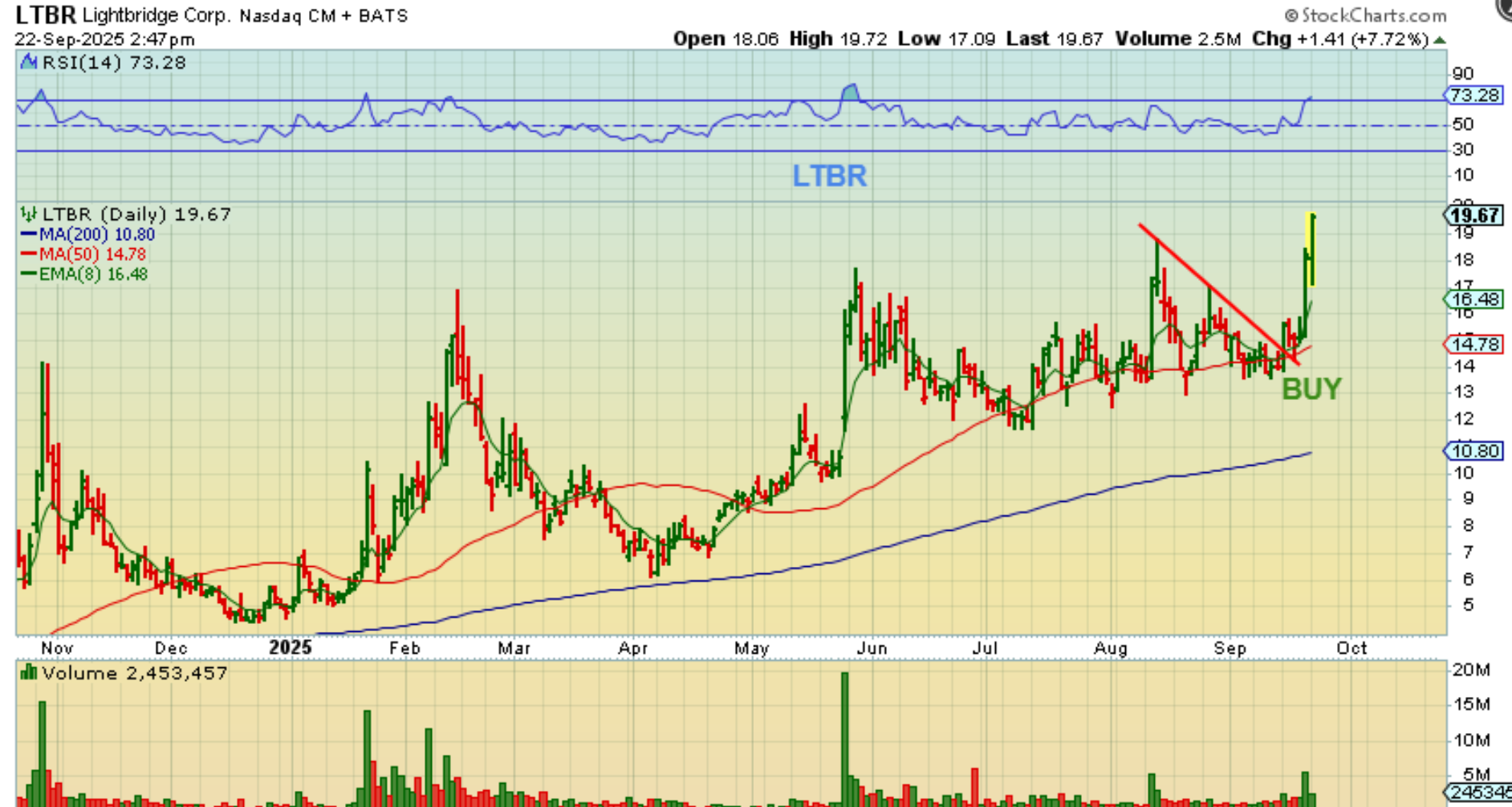
Task: Select the EMA(8) 16.48 legend entry
Action: tap(84, 275)
